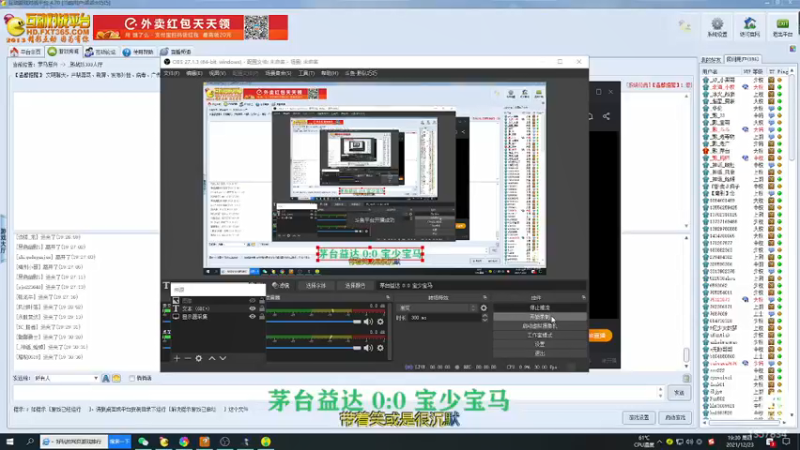Pop out the controls dock header icon

pos(583,297)
